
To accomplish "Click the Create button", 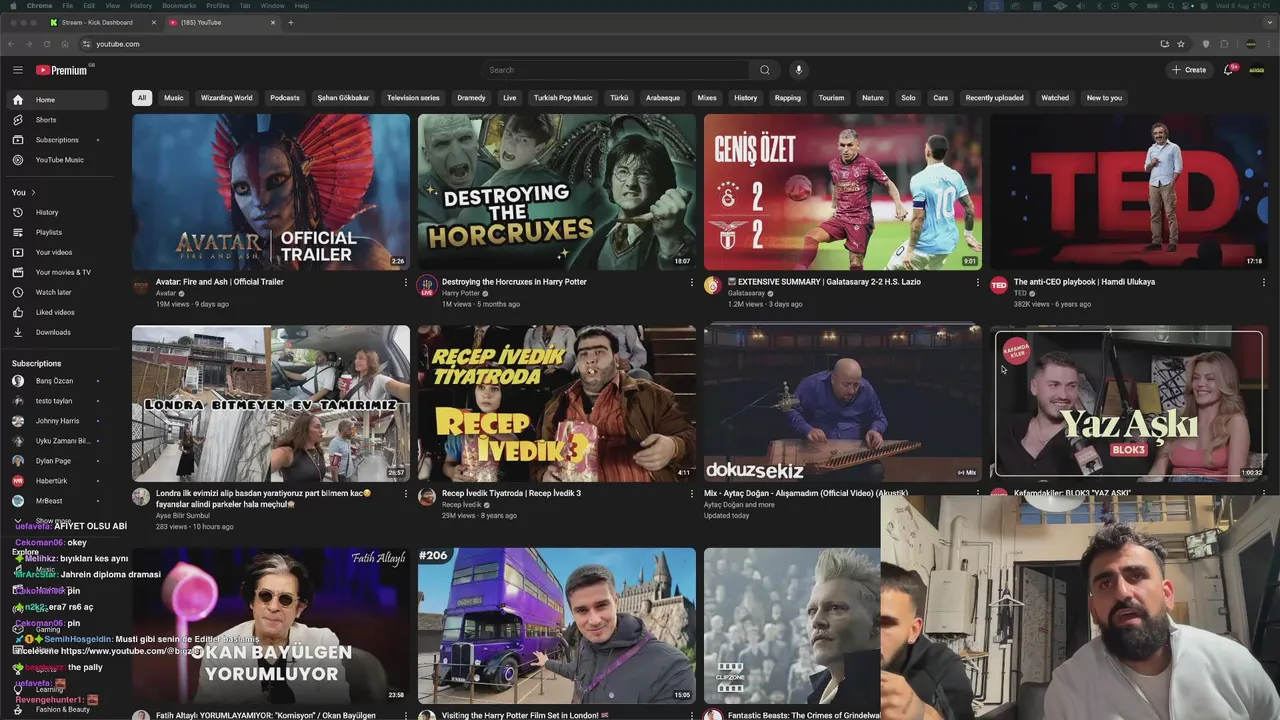I will [1189, 70].
